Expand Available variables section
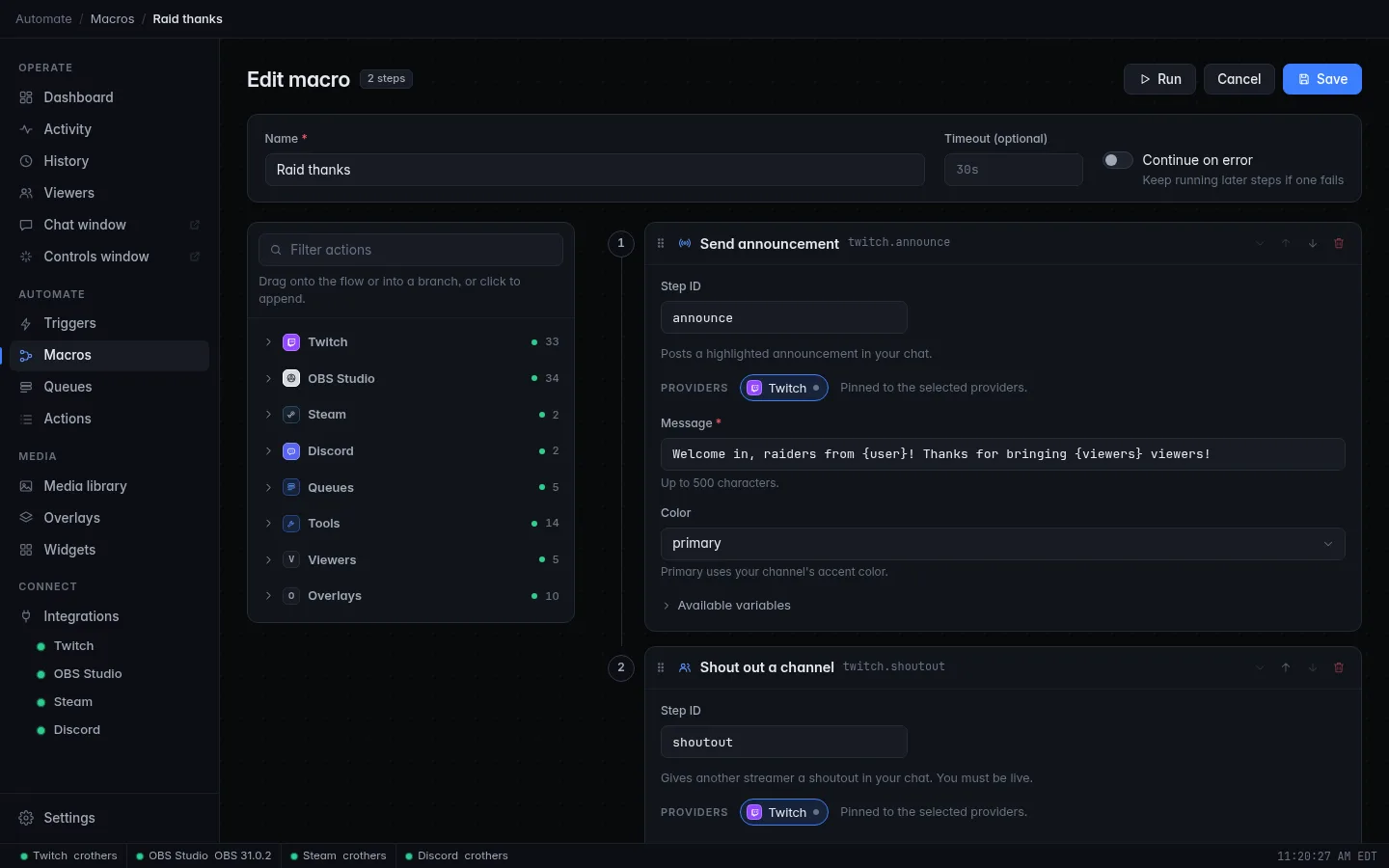 (x=726, y=606)
